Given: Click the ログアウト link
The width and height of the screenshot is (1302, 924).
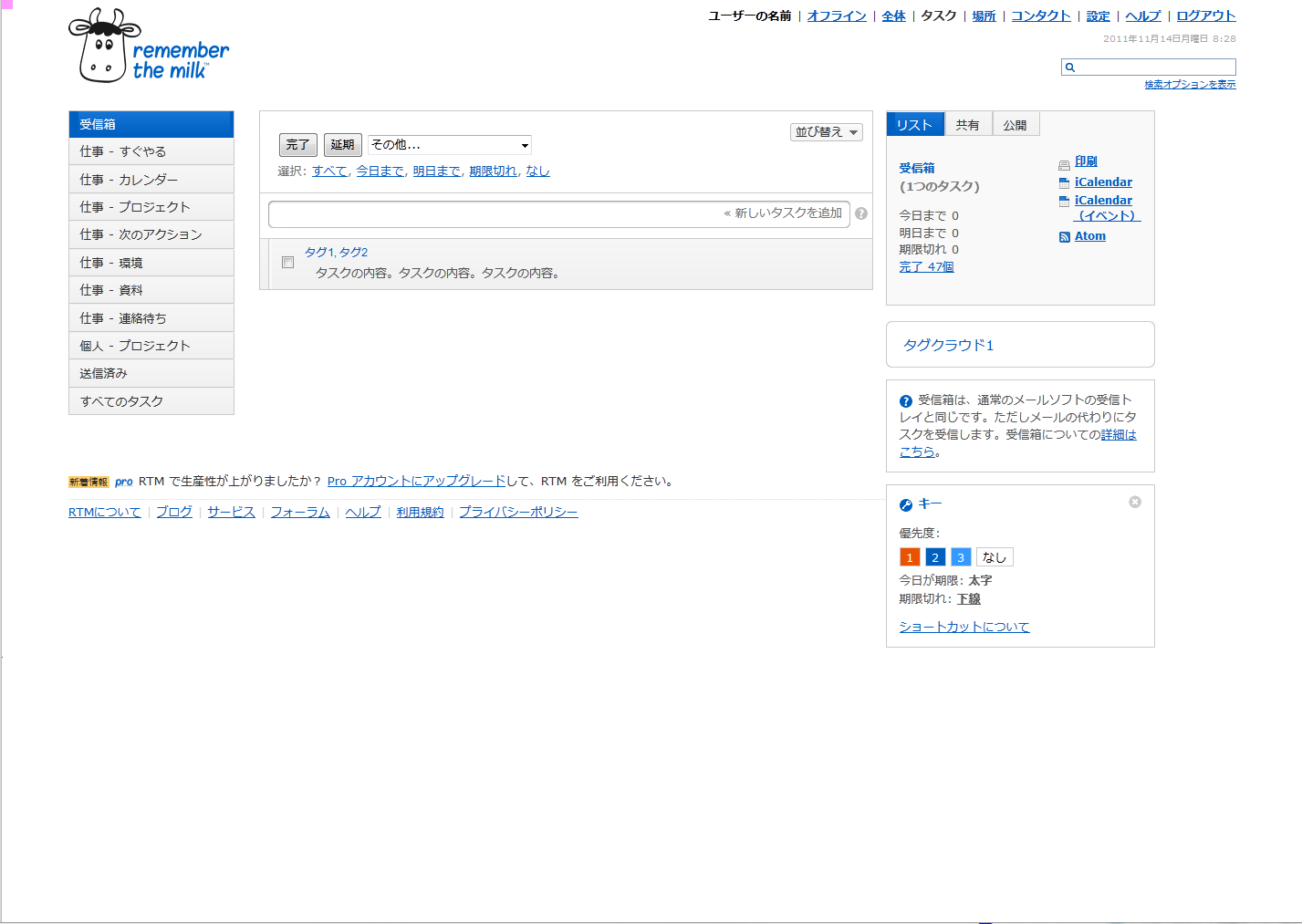Looking at the screenshot, I should (1206, 16).
